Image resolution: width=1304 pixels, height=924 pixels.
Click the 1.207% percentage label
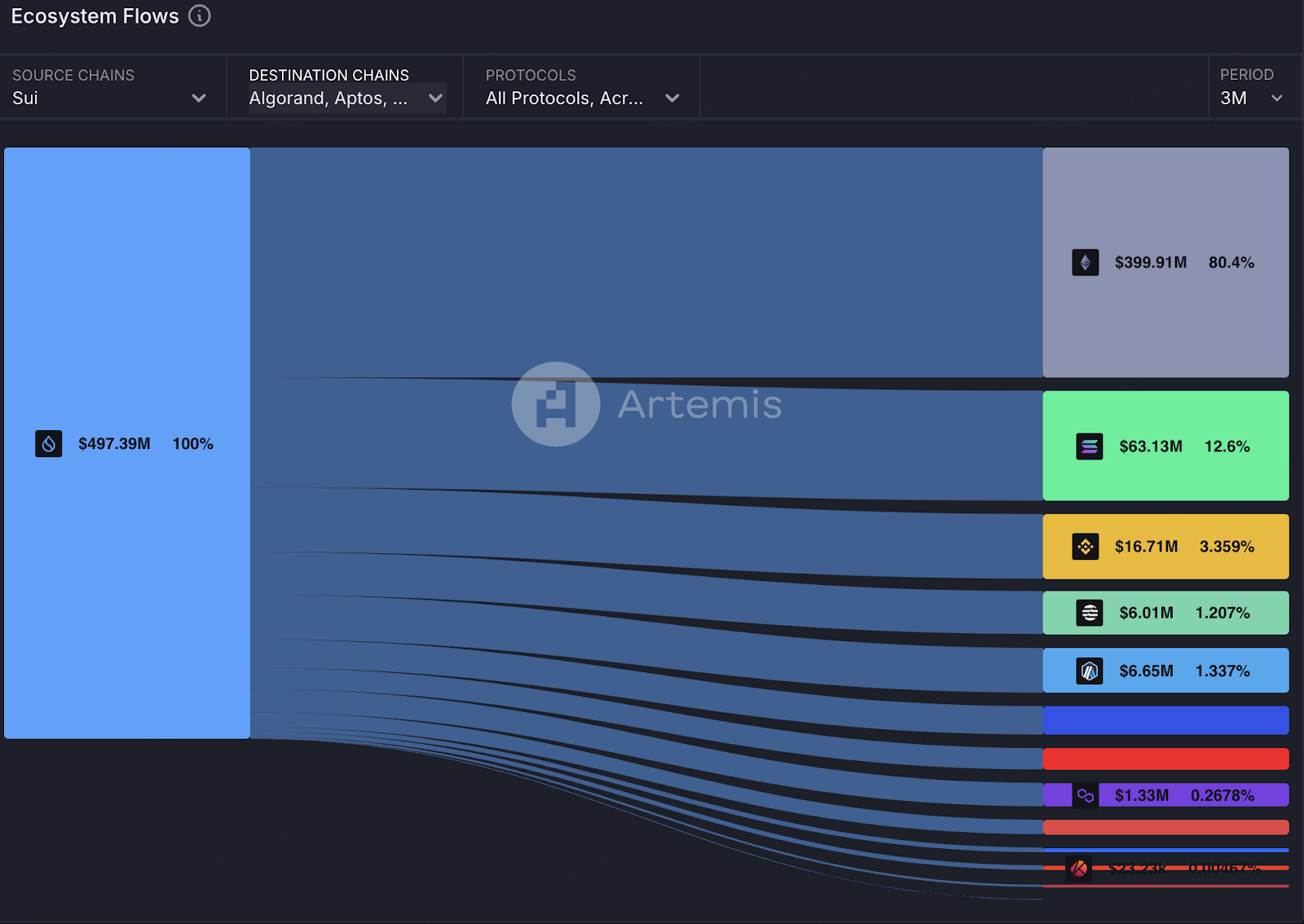pos(1223,613)
